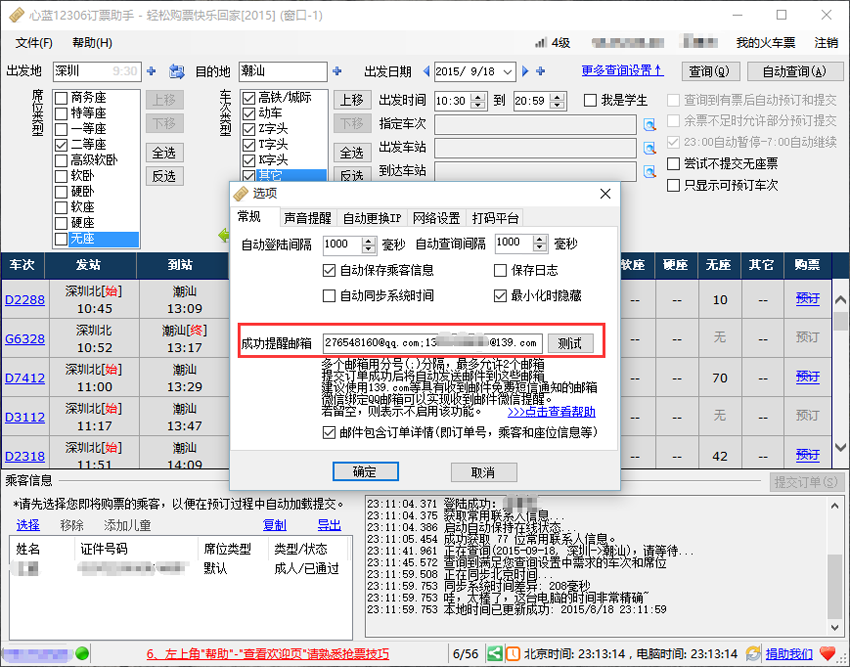Click the time sync refresh icon
Screen dimensions: 850x667
(750, 654)
